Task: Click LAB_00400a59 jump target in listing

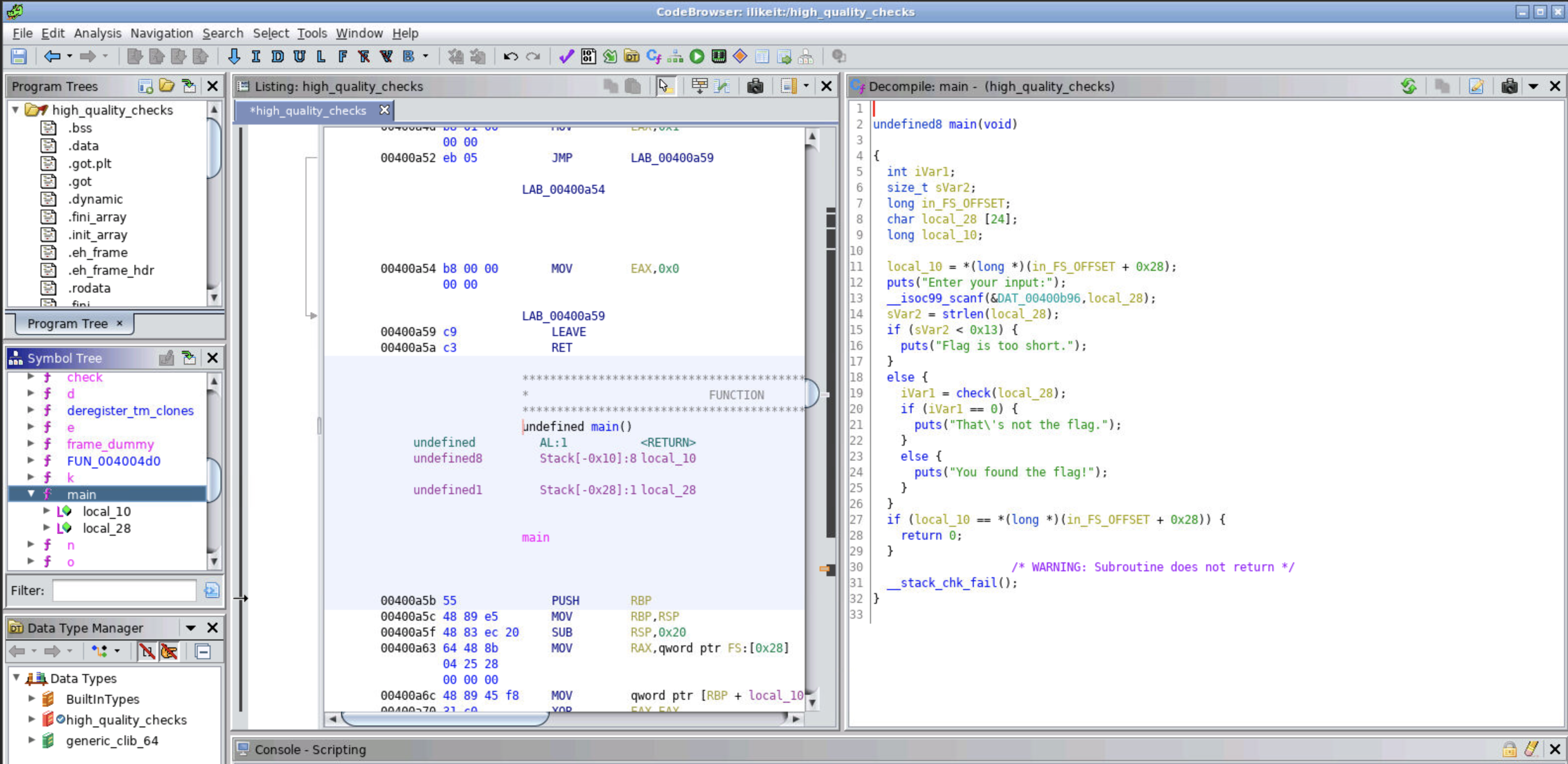Action: click(x=672, y=158)
